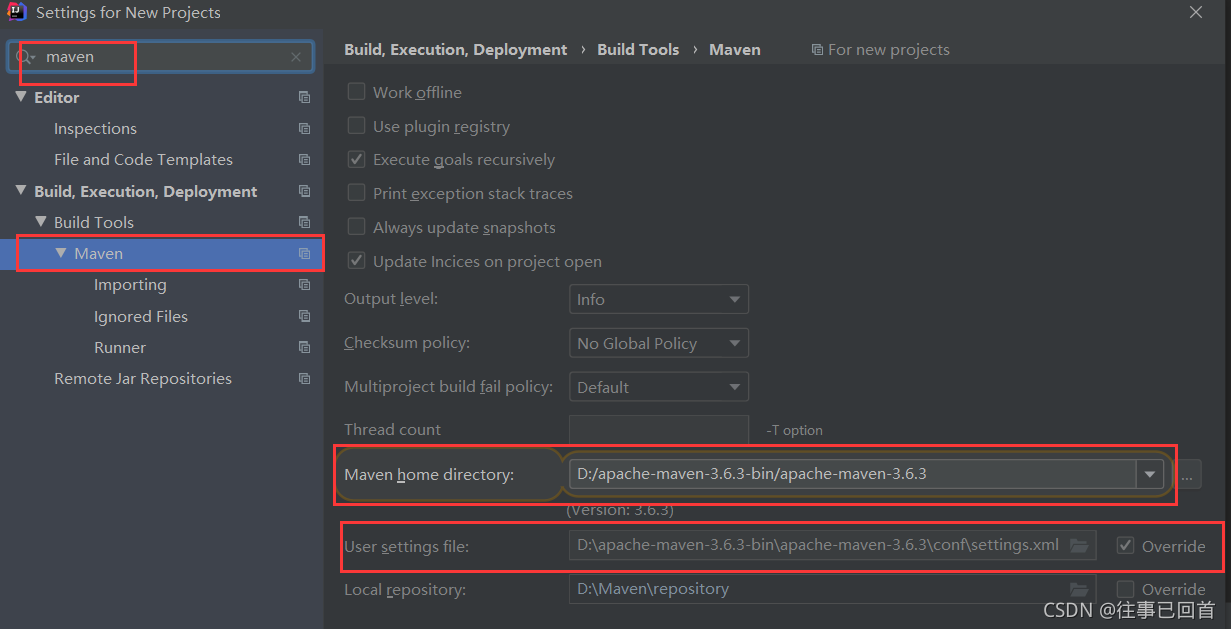Image resolution: width=1231 pixels, height=629 pixels.
Task: Open search history magnifier icon
Action: (x=25, y=57)
